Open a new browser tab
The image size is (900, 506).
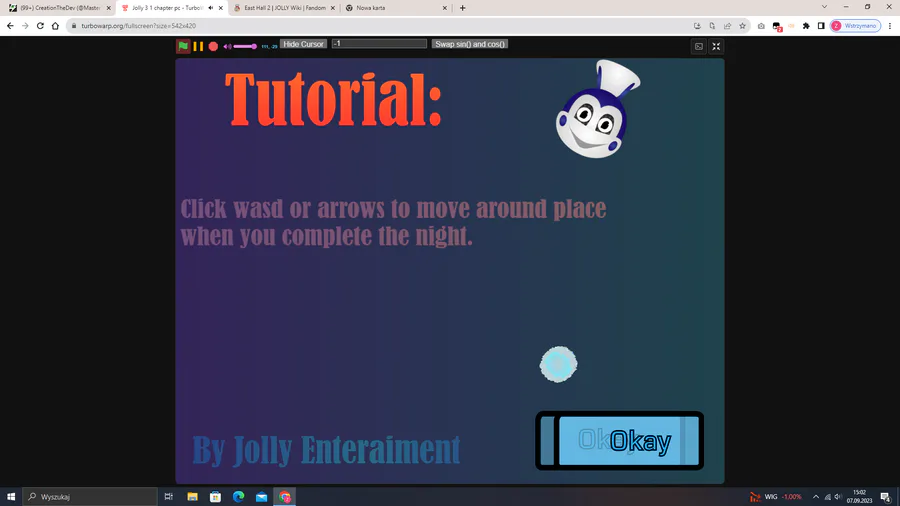tap(463, 8)
